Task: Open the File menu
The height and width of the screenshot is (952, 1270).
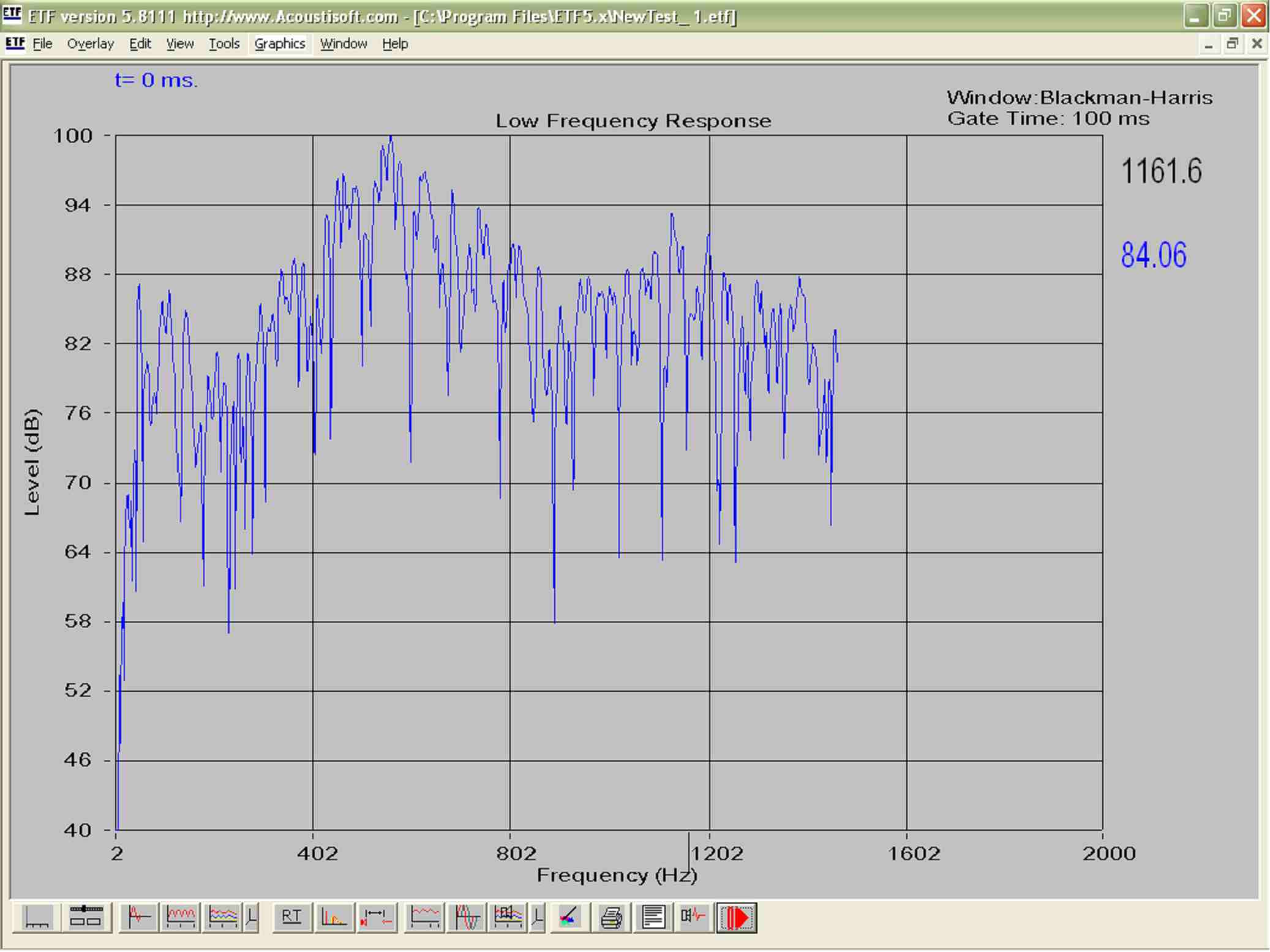Action: pyautogui.click(x=42, y=44)
